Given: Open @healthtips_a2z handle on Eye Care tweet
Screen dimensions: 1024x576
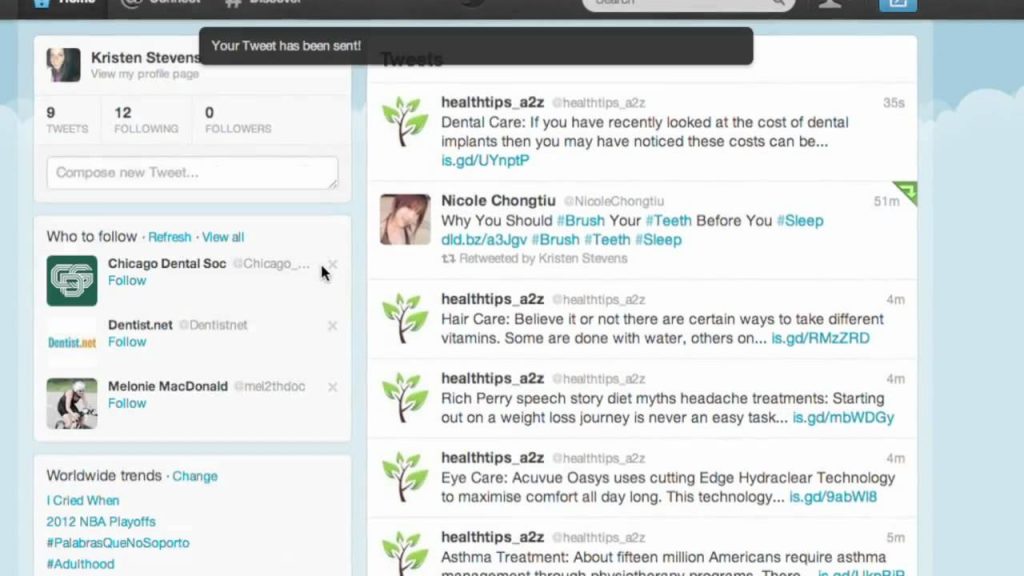Looking at the screenshot, I should pyautogui.click(x=598, y=458).
